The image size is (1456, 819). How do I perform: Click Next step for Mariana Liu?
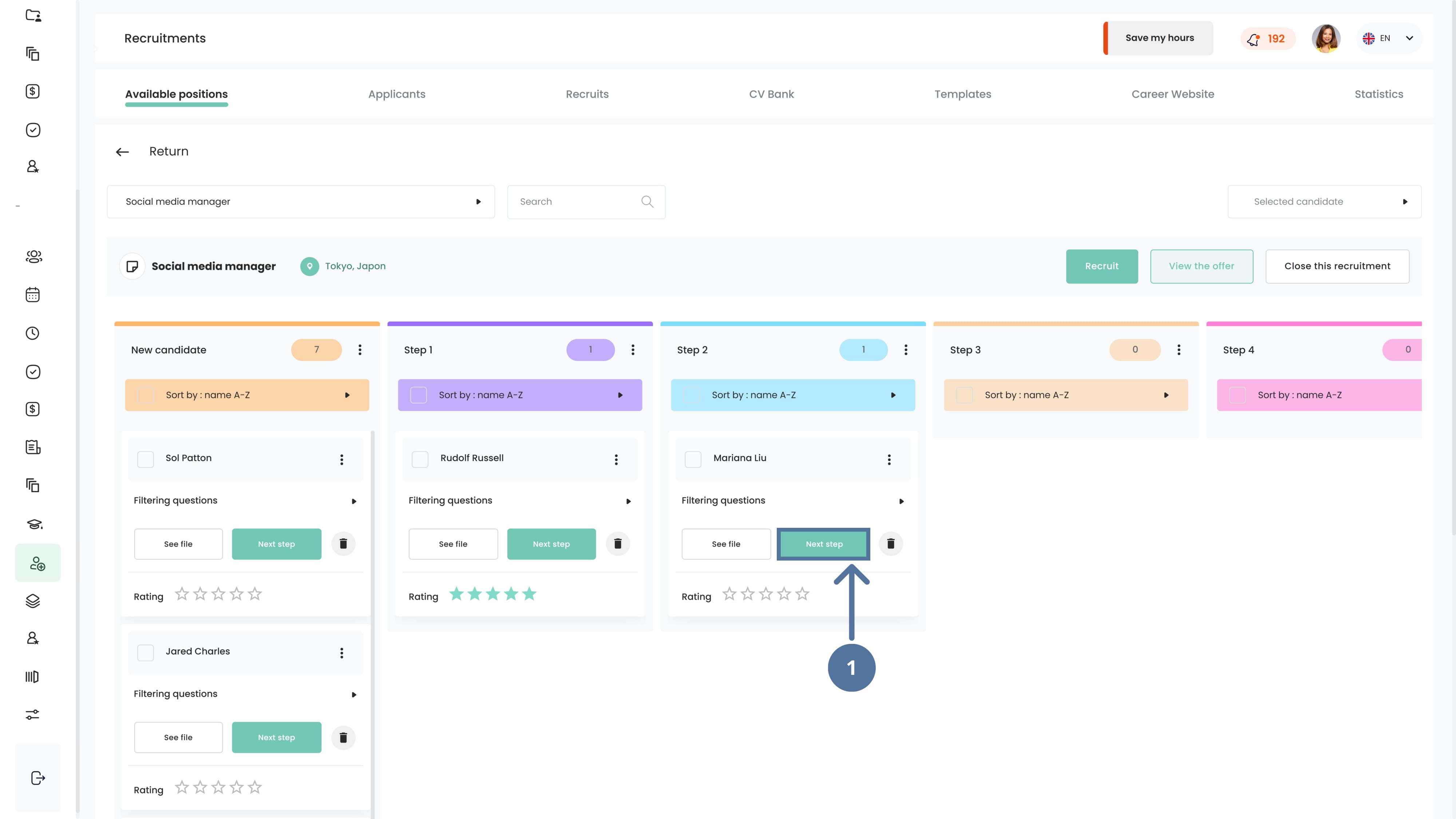point(824,544)
